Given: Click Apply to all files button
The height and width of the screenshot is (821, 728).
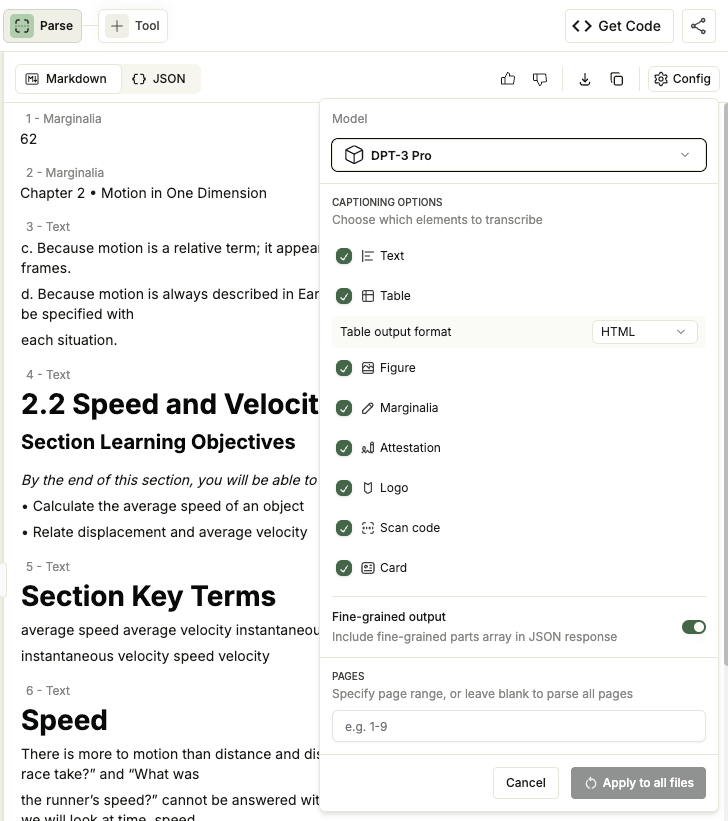Looking at the screenshot, I should pyautogui.click(x=638, y=783).
